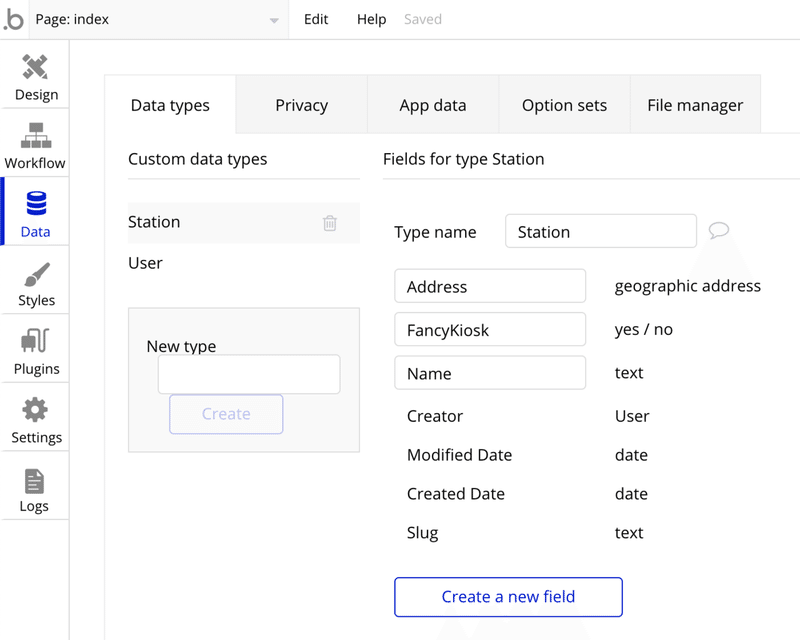Click the geographic address type label
The image size is (800, 640).
point(687,286)
